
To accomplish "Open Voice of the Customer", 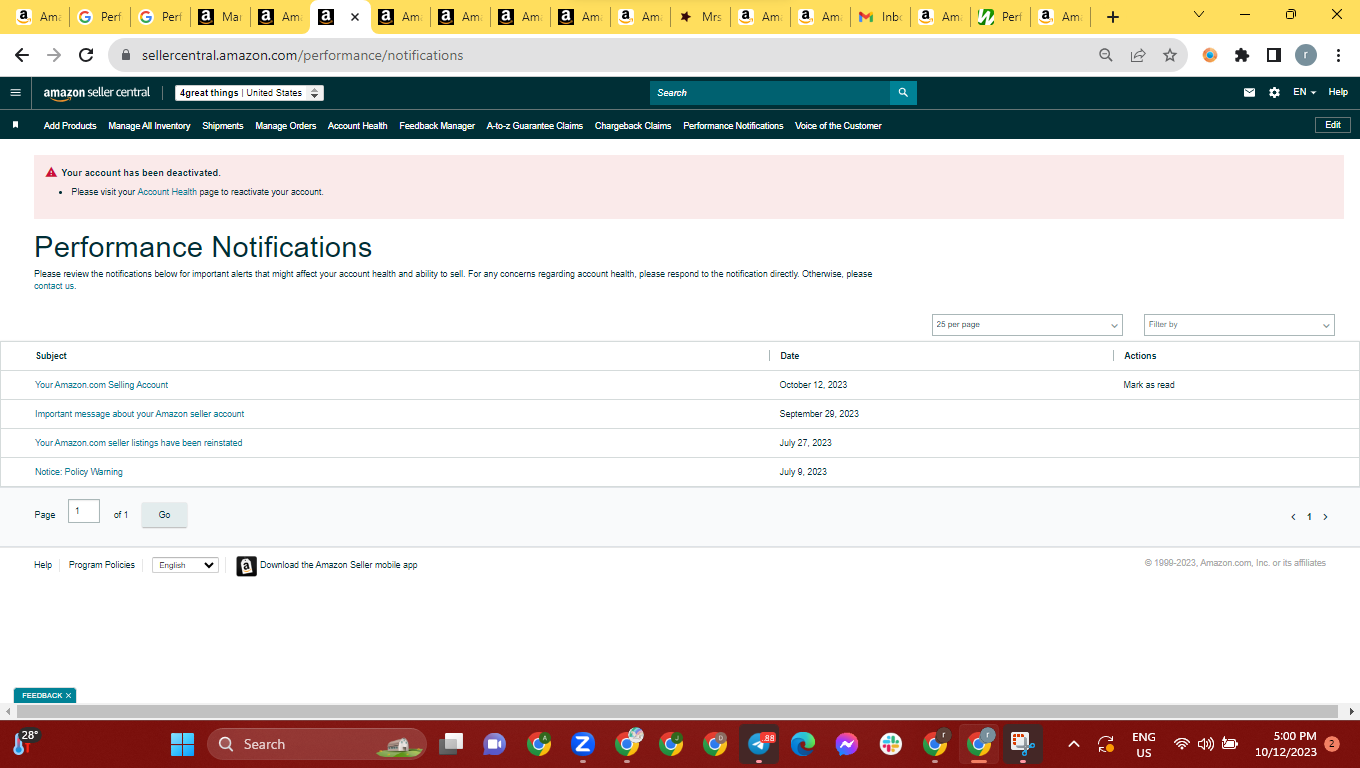I will click(838, 126).
